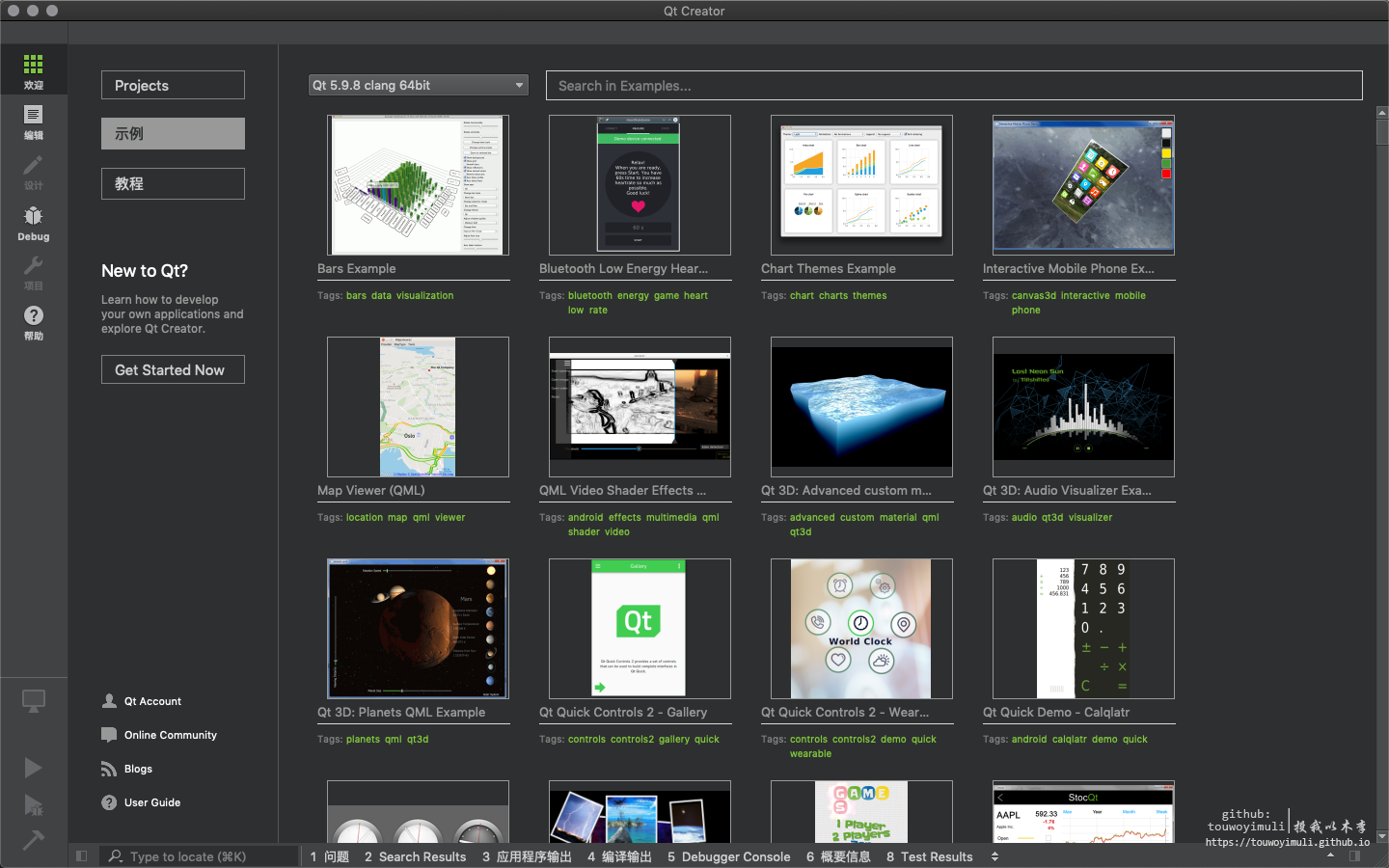Click the locator magnifier icon
Image resolution: width=1389 pixels, height=868 pixels.
coord(116,856)
